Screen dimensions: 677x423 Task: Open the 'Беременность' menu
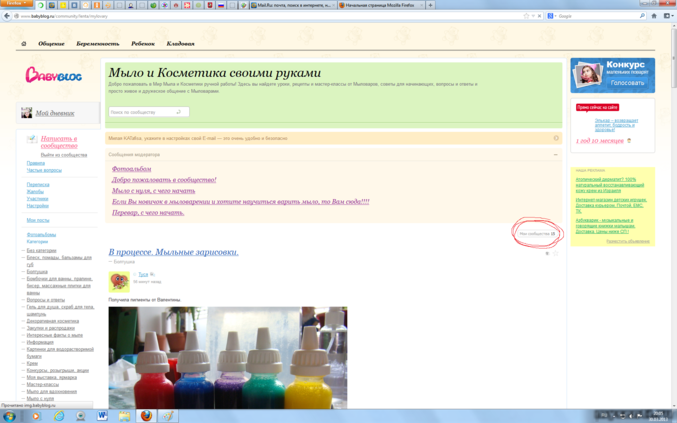(97, 44)
